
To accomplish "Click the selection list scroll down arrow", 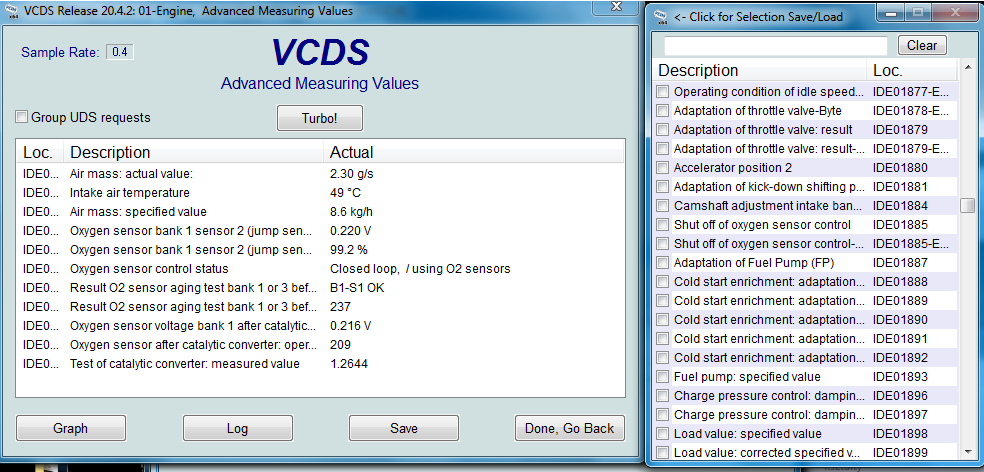I will coord(968,451).
